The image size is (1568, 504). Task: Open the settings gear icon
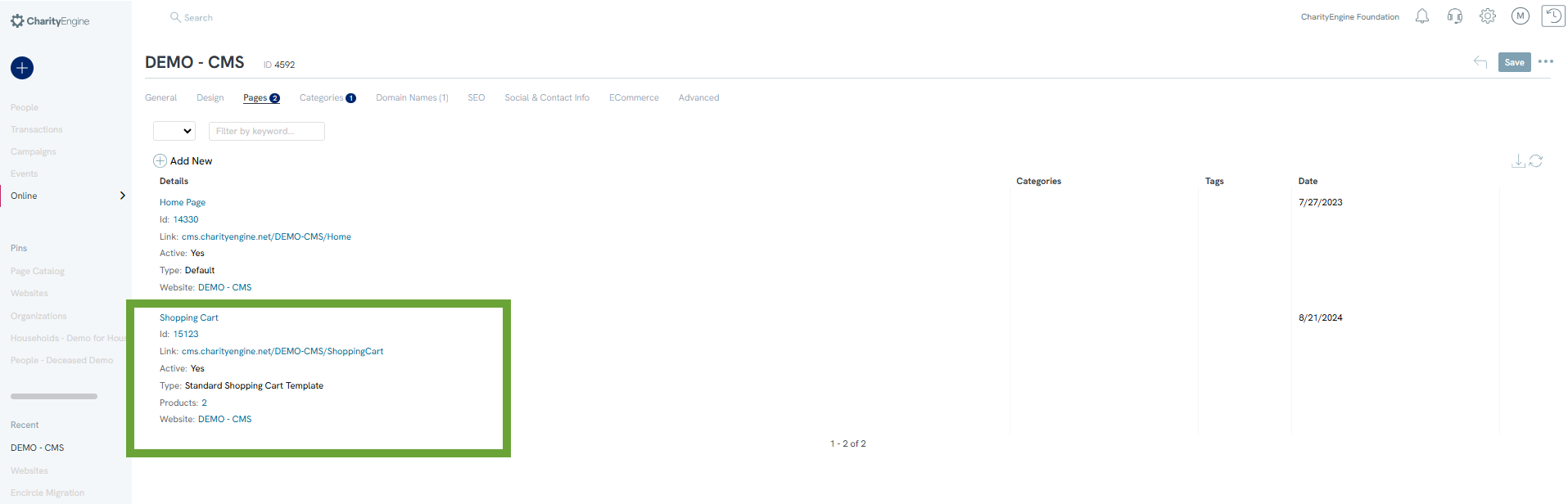1488,16
